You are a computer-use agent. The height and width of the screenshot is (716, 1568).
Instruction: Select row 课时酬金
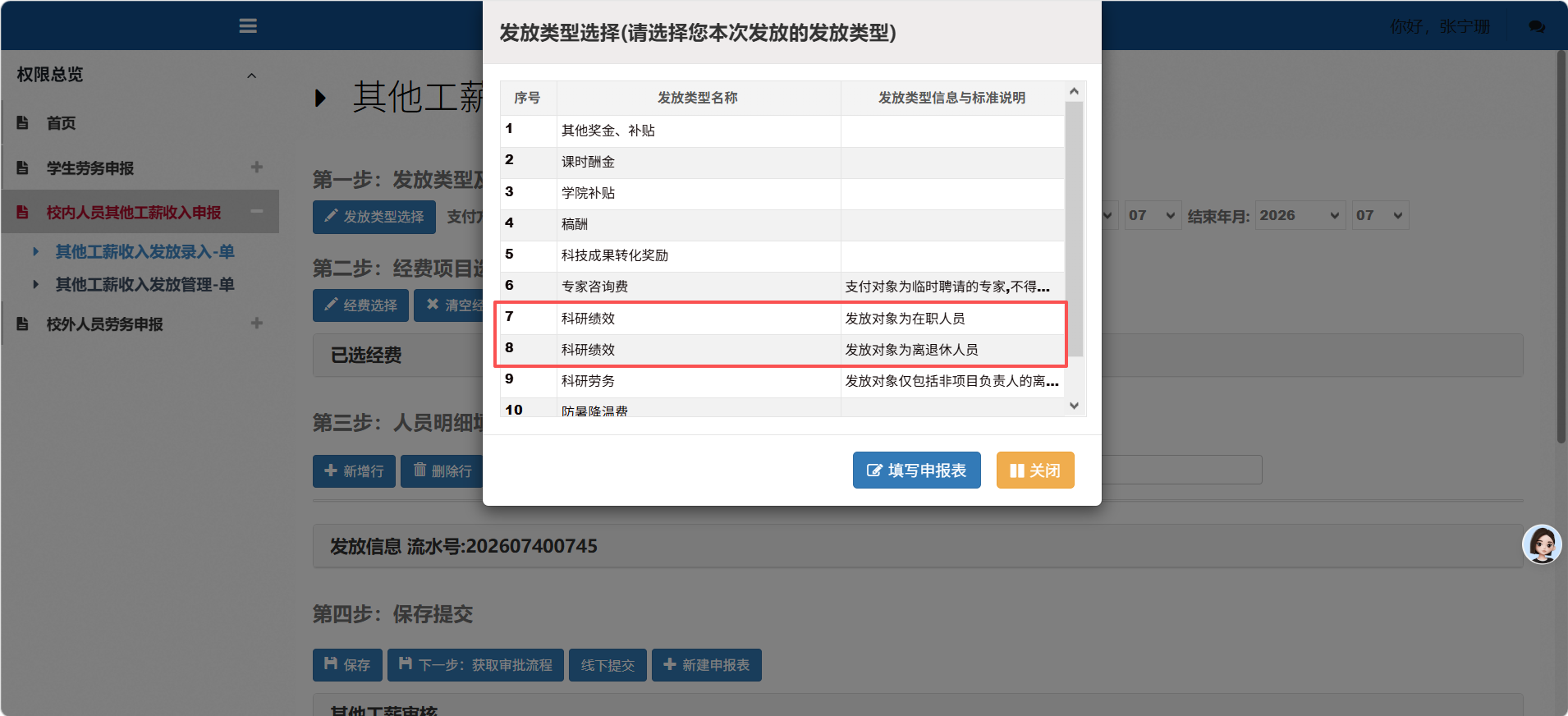click(x=782, y=162)
